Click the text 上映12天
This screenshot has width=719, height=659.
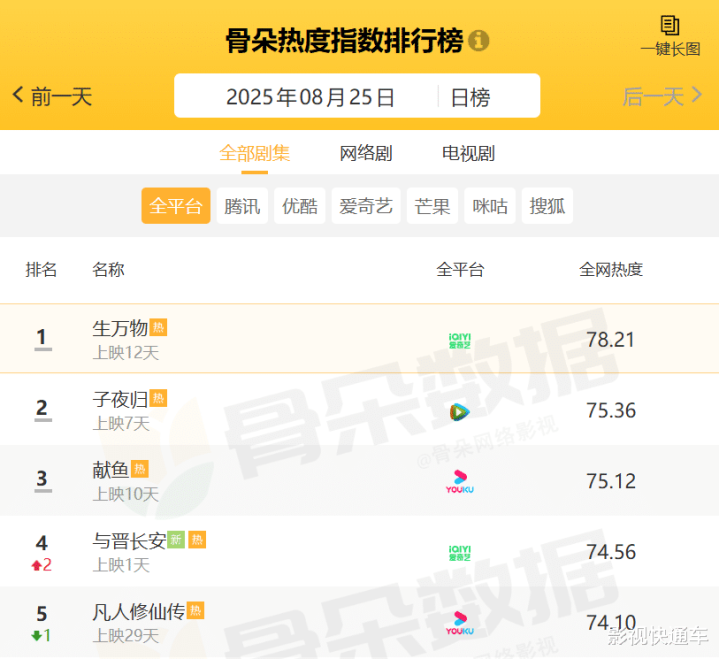click(126, 353)
